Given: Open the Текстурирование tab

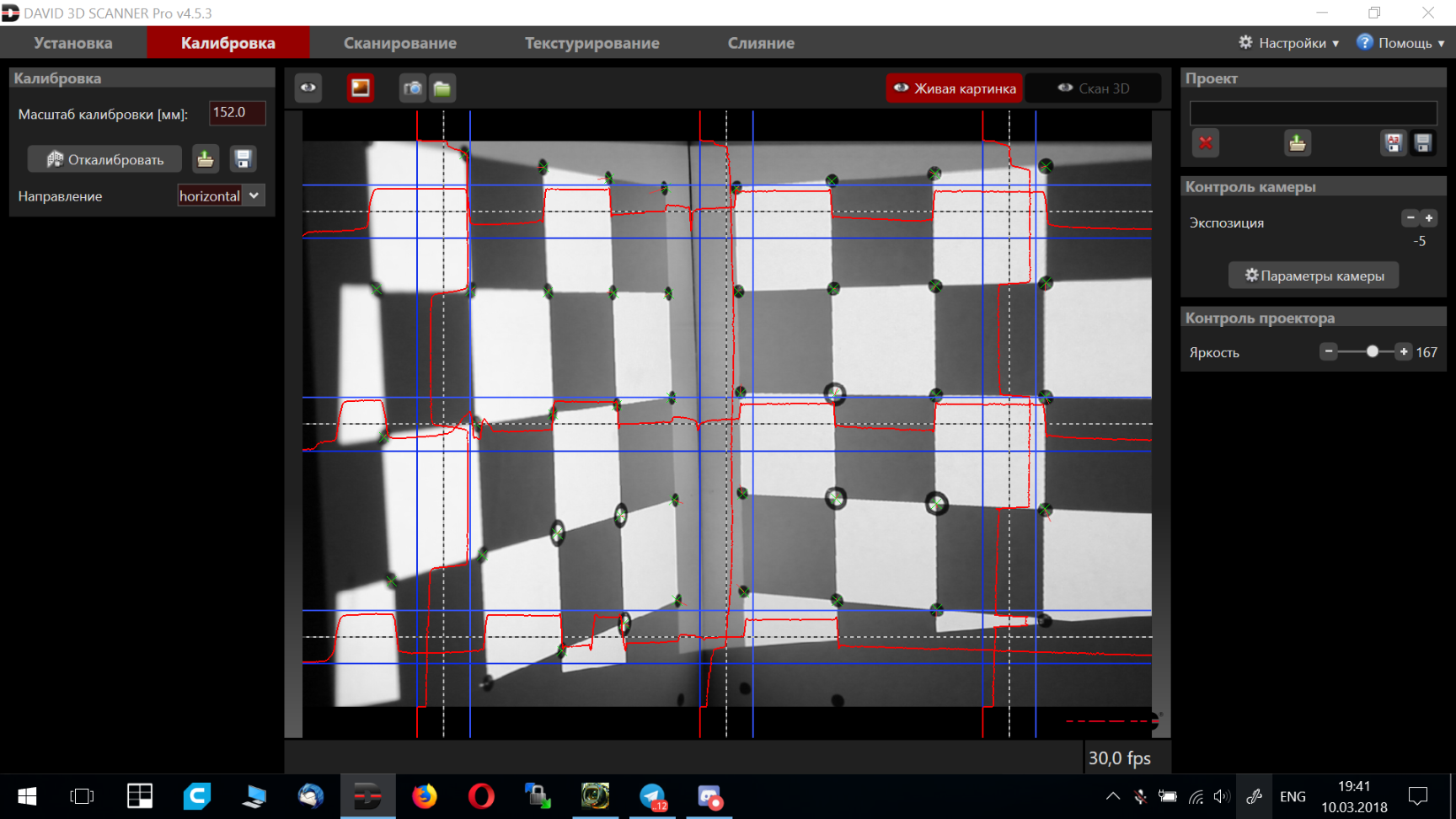Looking at the screenshot, I should pos(591,43).
